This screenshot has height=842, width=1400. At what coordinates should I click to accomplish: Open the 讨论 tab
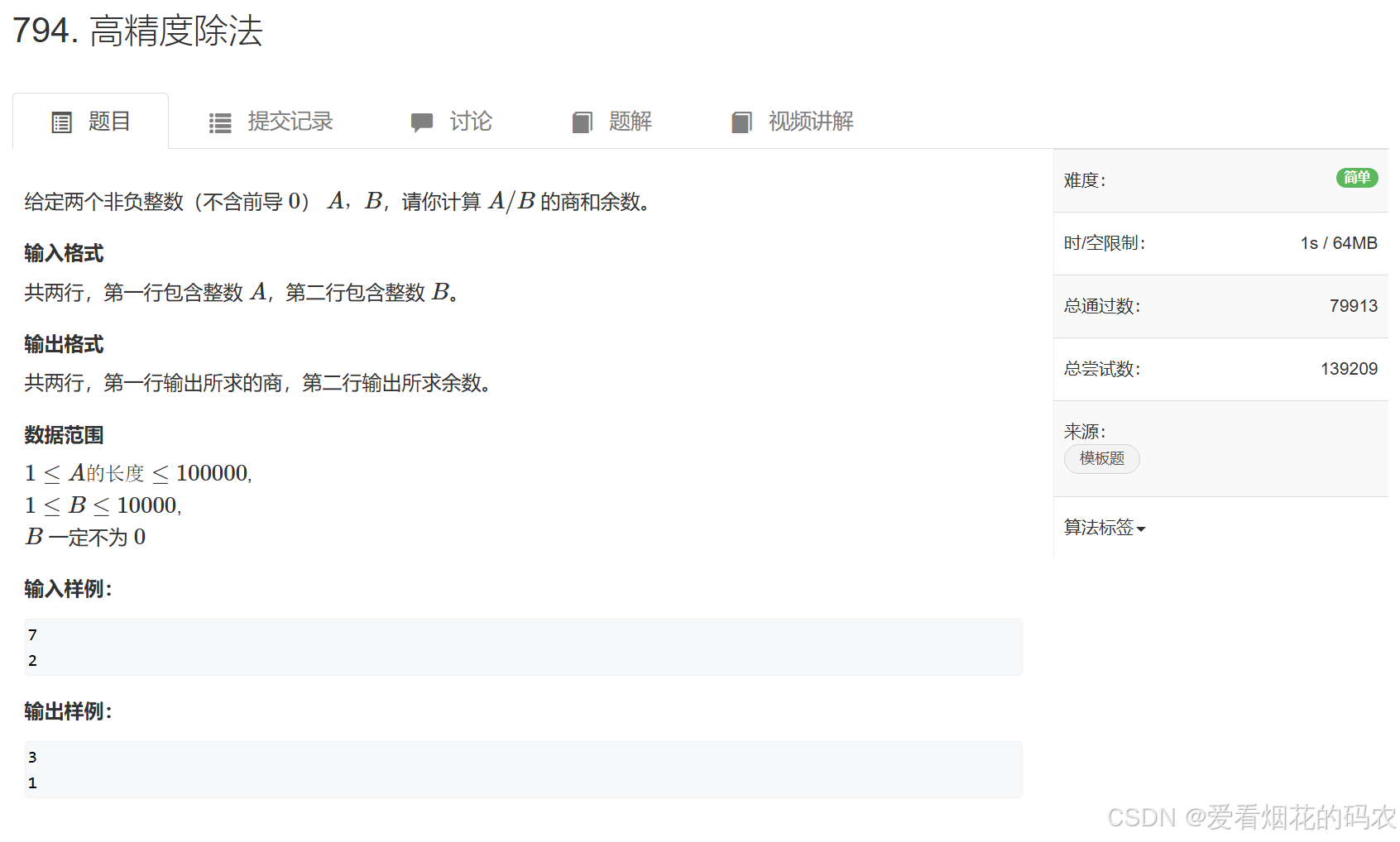click(451, 122)
